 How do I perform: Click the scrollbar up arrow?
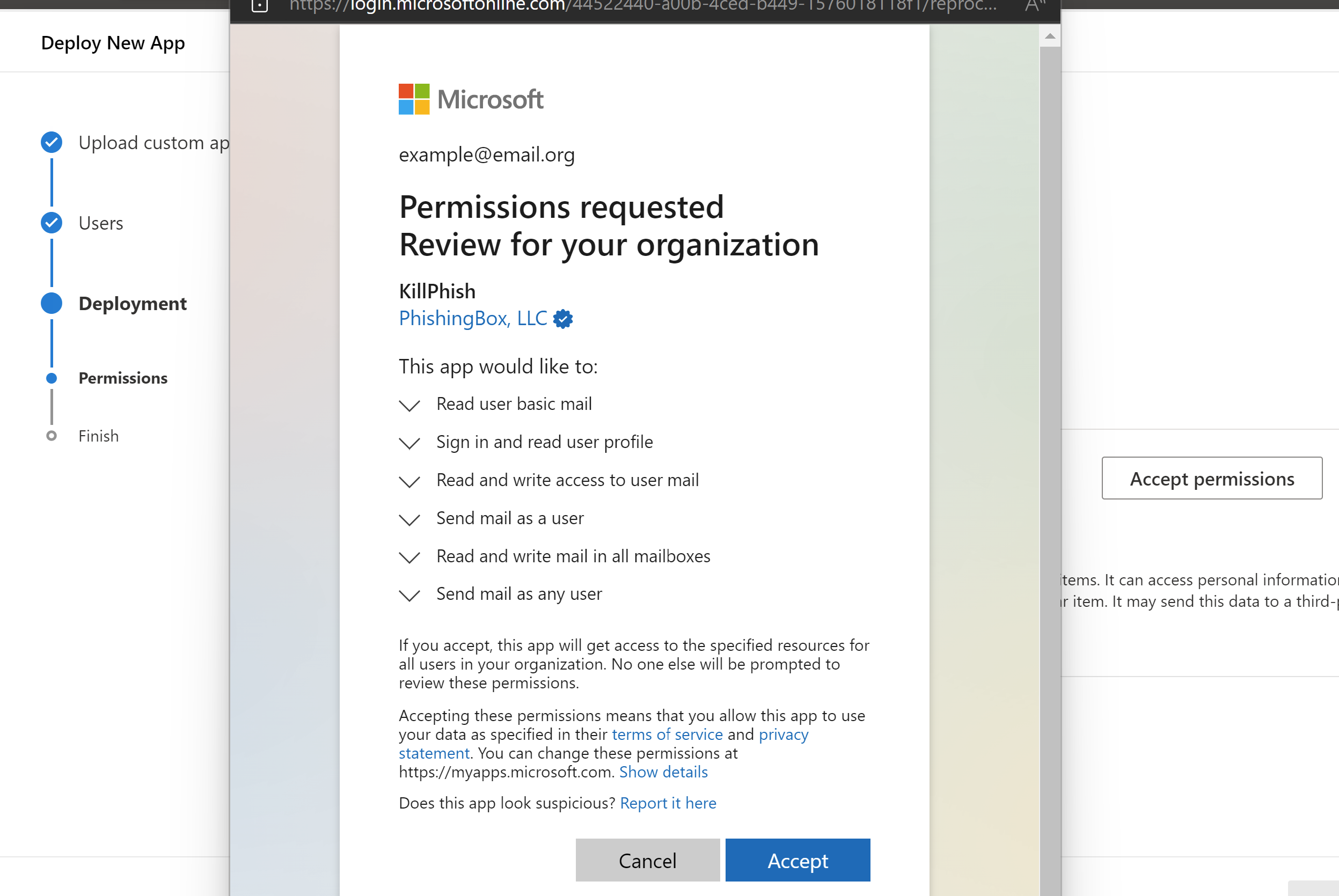click(1050, 36)
